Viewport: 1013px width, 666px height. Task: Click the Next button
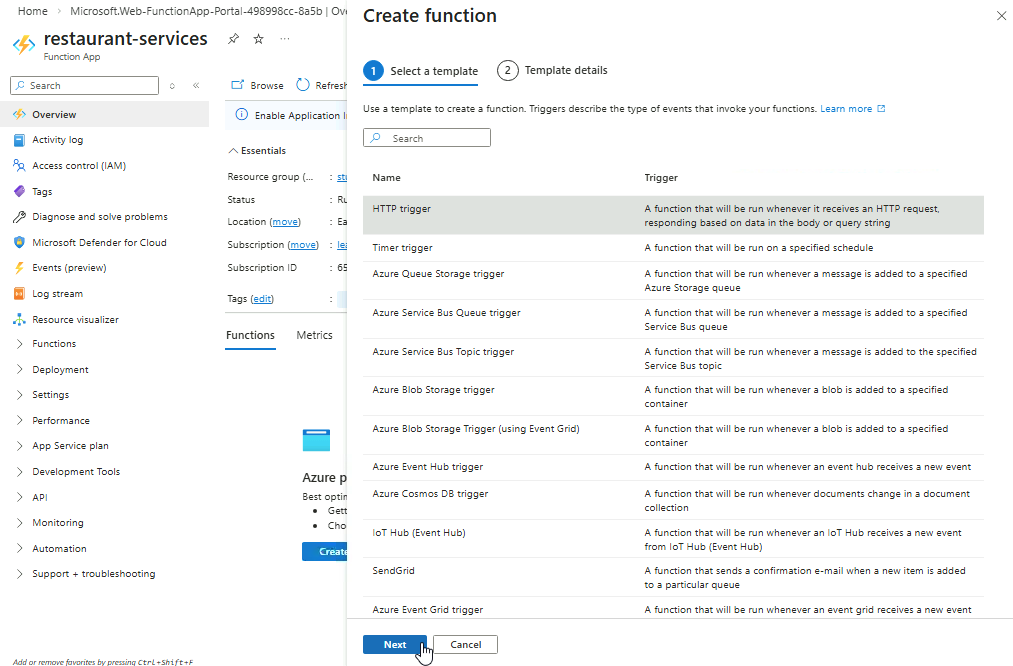point(395,645)
